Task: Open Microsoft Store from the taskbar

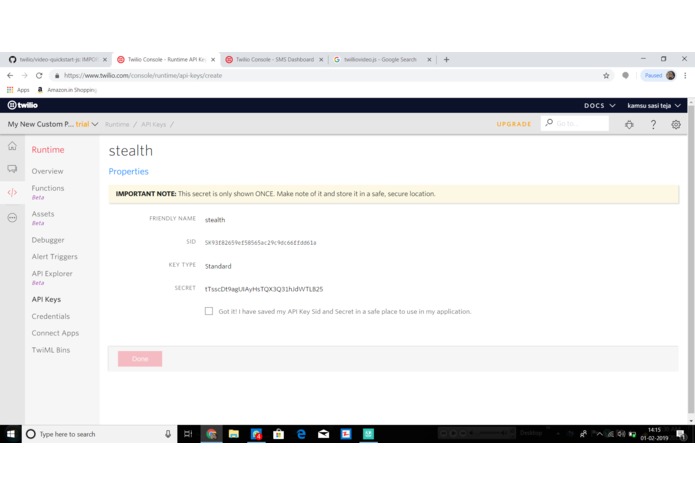Action: (278, 434)
